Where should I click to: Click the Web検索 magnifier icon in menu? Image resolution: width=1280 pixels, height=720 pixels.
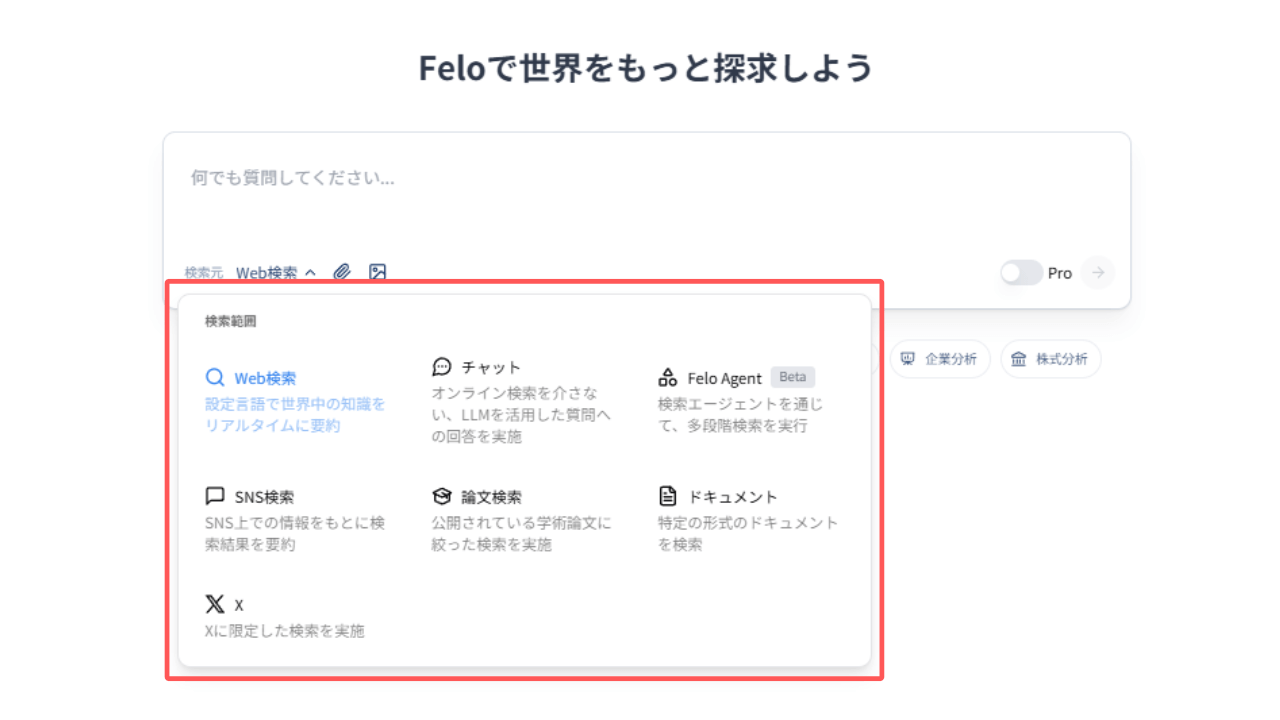click(215, 378)
